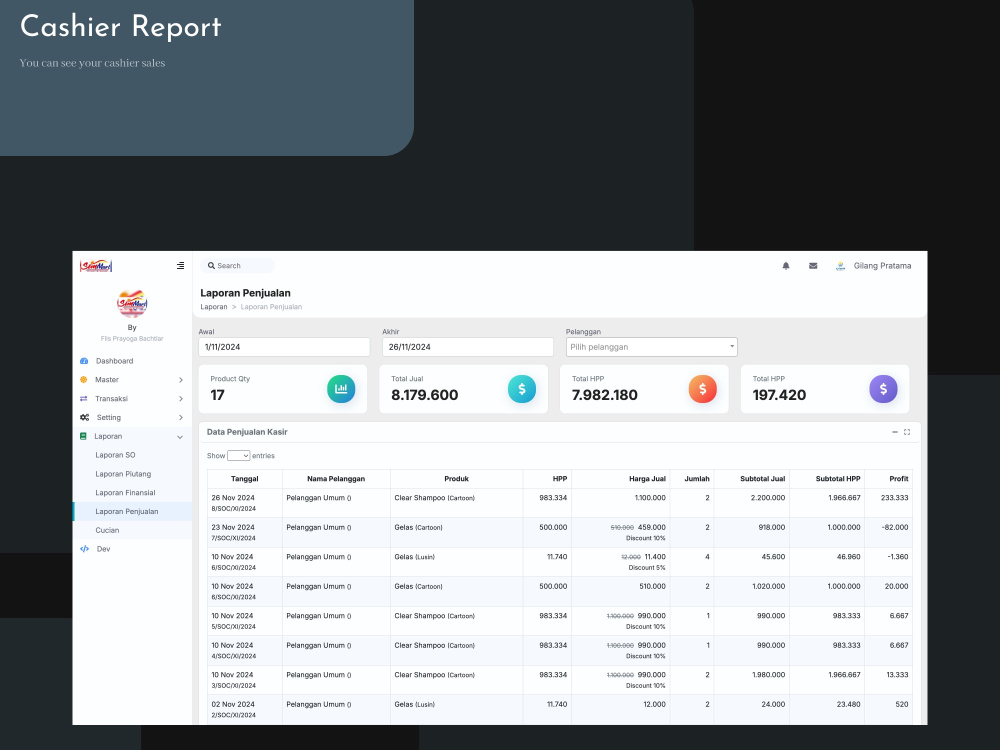Click the Laporan breadcrumb link
This screenshot has height=750, width=1000.
214,307
